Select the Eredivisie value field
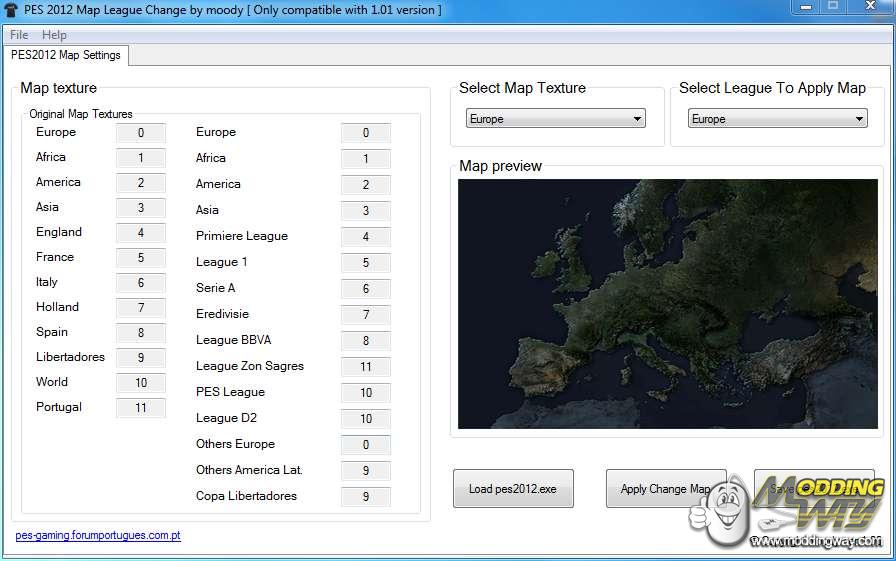896x561 pixels. coord(365,315)
